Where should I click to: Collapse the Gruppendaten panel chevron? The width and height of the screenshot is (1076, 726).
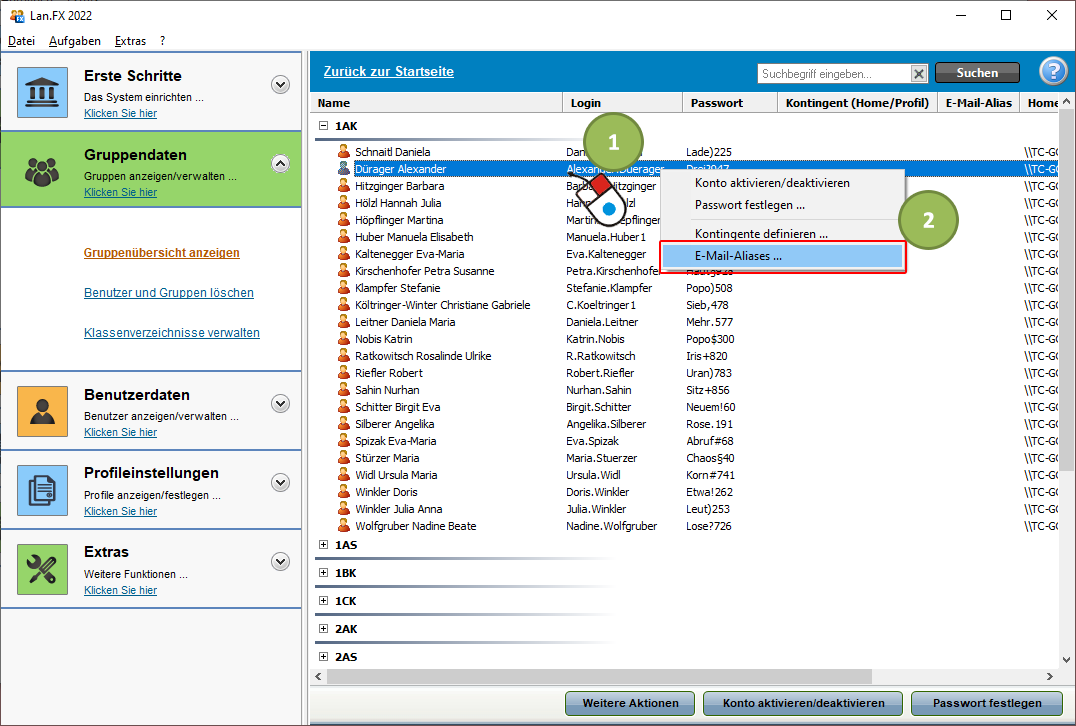coord(280,163)
